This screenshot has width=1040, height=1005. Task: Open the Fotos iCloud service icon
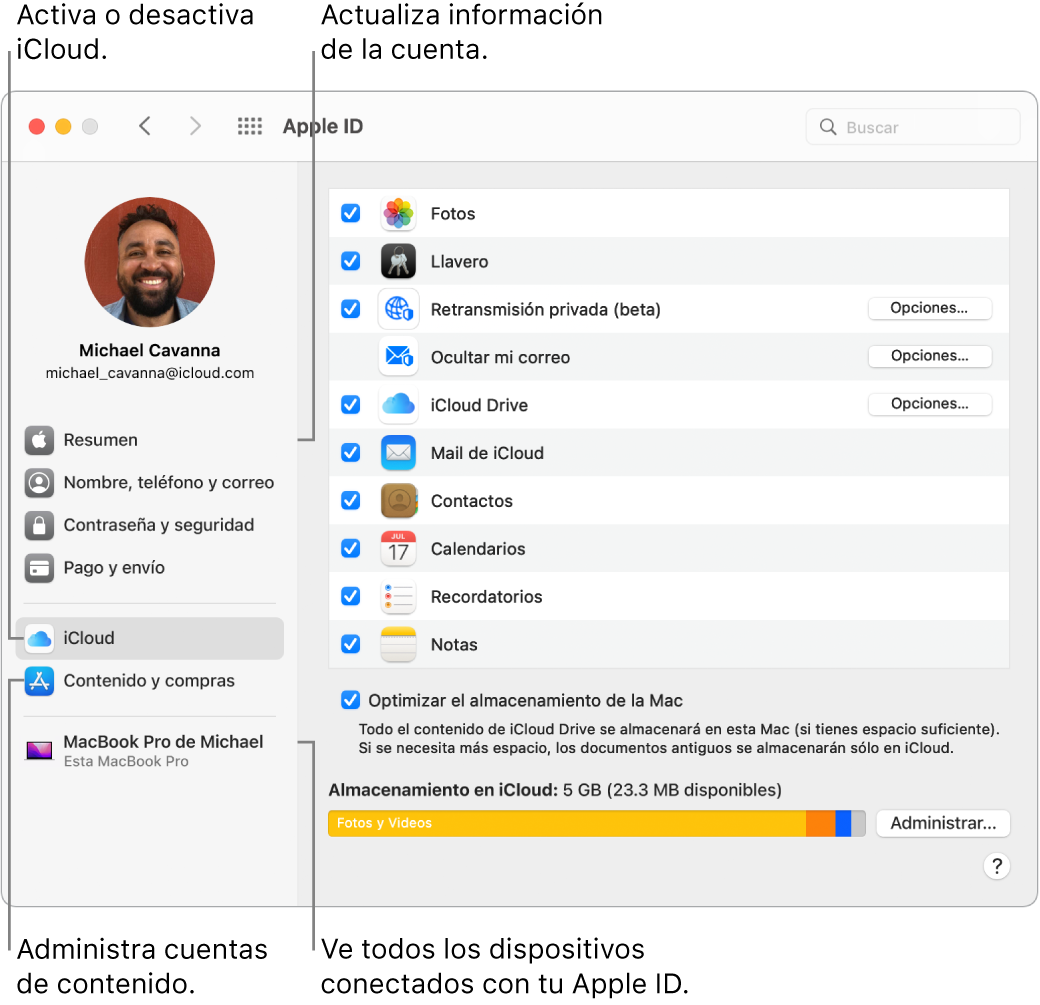pyautogui.click(x=398, y=213)
